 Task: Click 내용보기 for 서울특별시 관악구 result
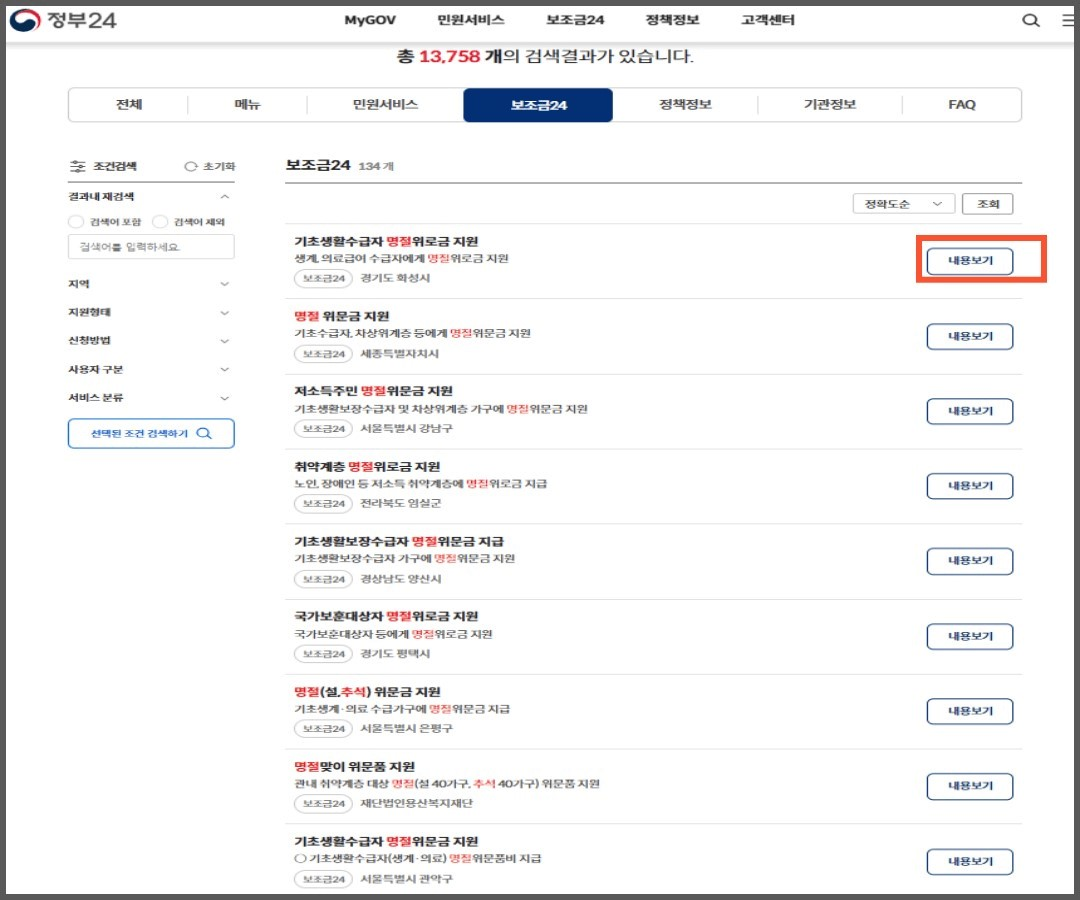[x=970, y=862]
